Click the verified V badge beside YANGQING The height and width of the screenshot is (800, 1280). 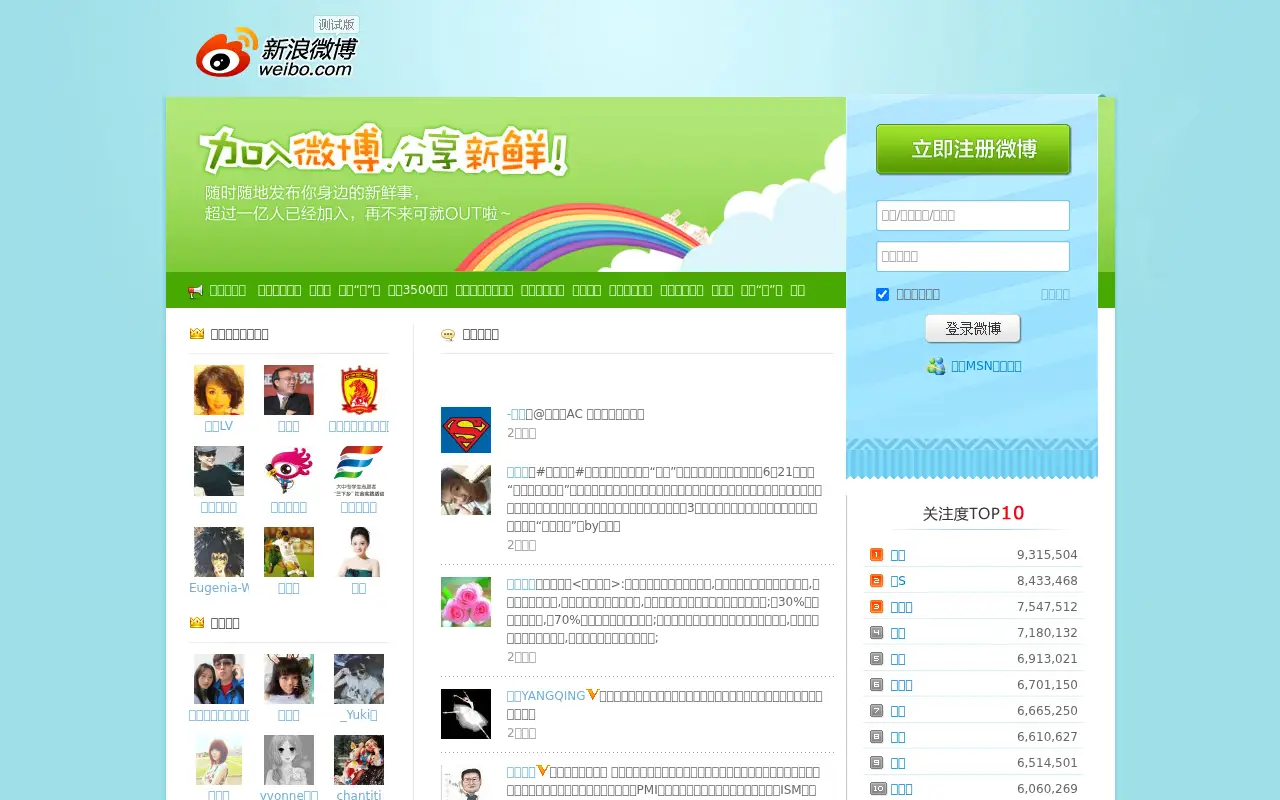point(593,695)
